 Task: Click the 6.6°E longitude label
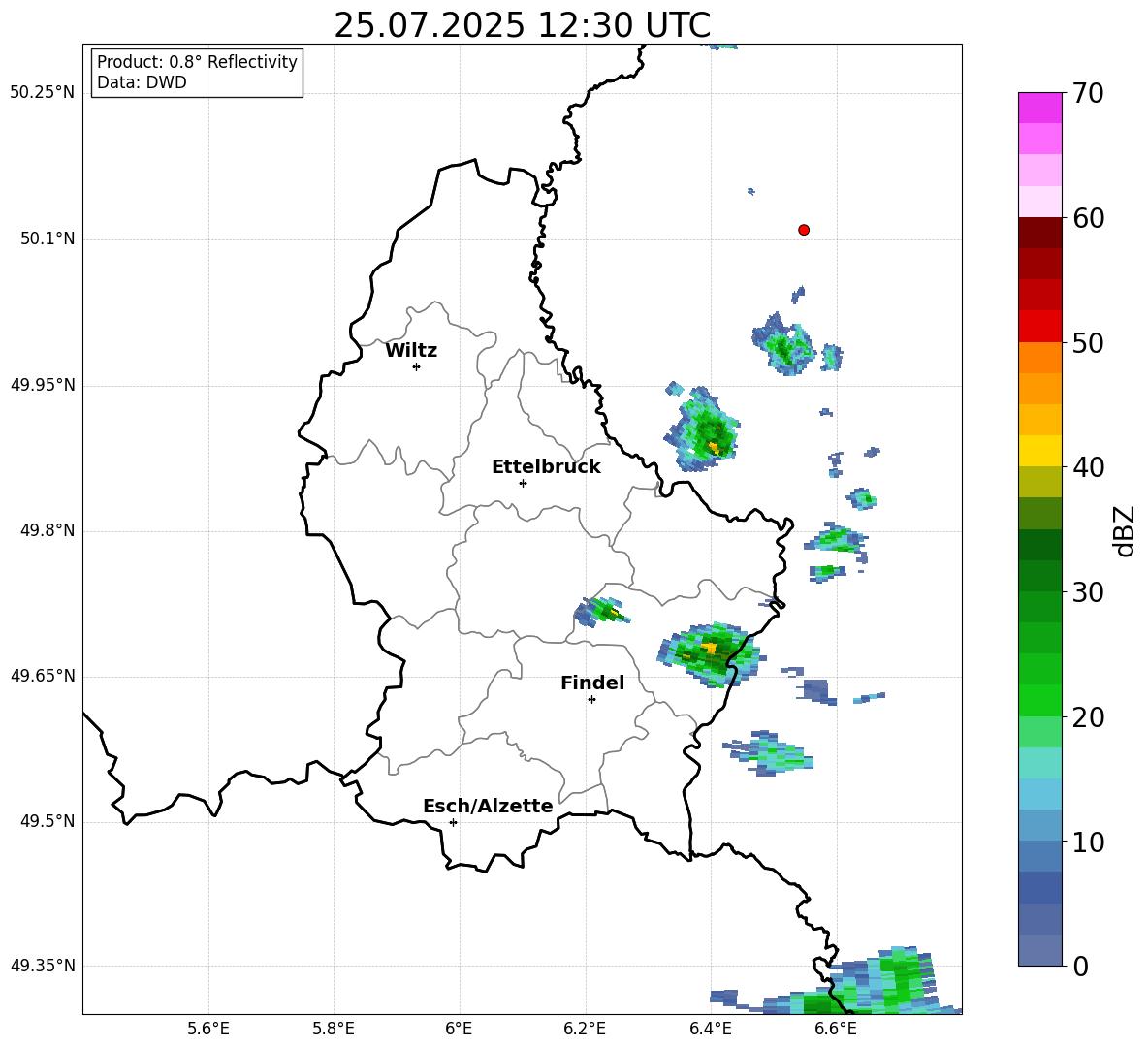click(x=836, y=1029)
